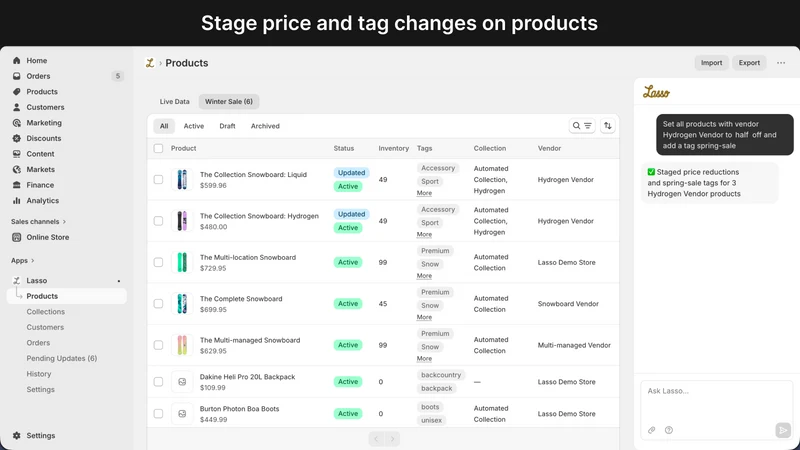Click the Inventory column header

click(393, 148)
